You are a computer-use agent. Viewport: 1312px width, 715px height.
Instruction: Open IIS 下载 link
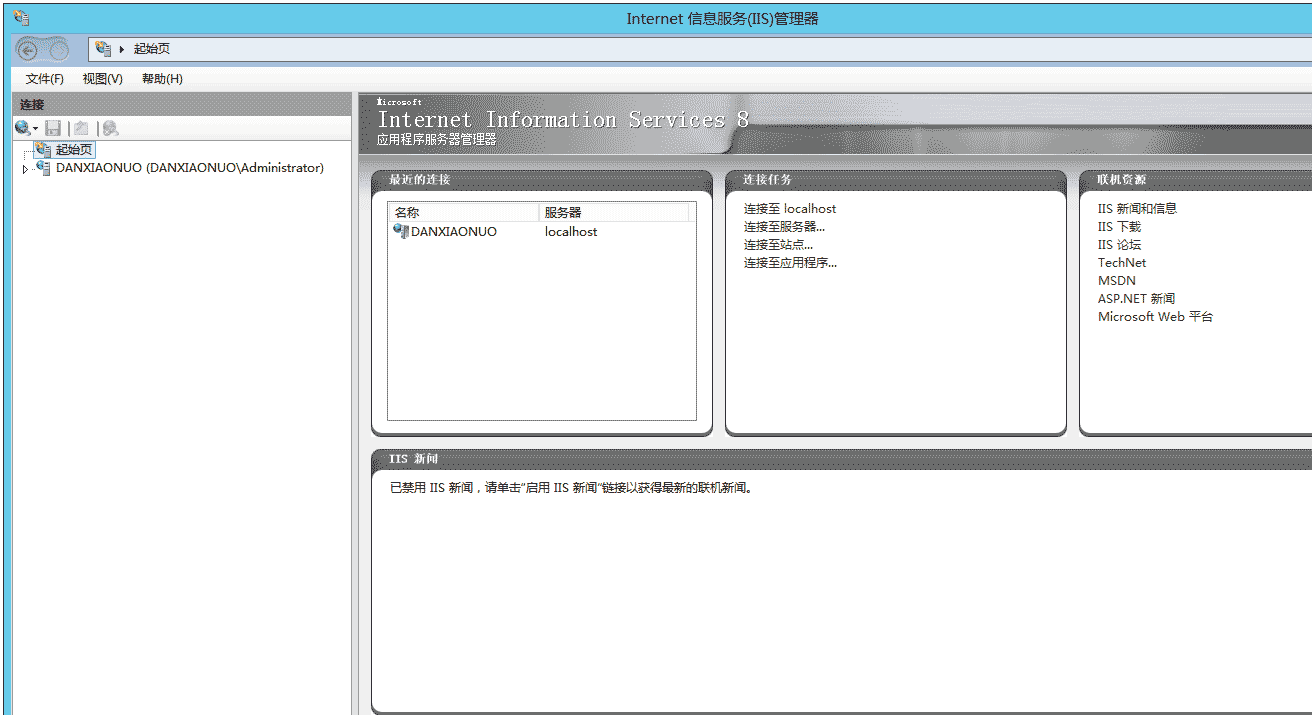[1119, 227]
